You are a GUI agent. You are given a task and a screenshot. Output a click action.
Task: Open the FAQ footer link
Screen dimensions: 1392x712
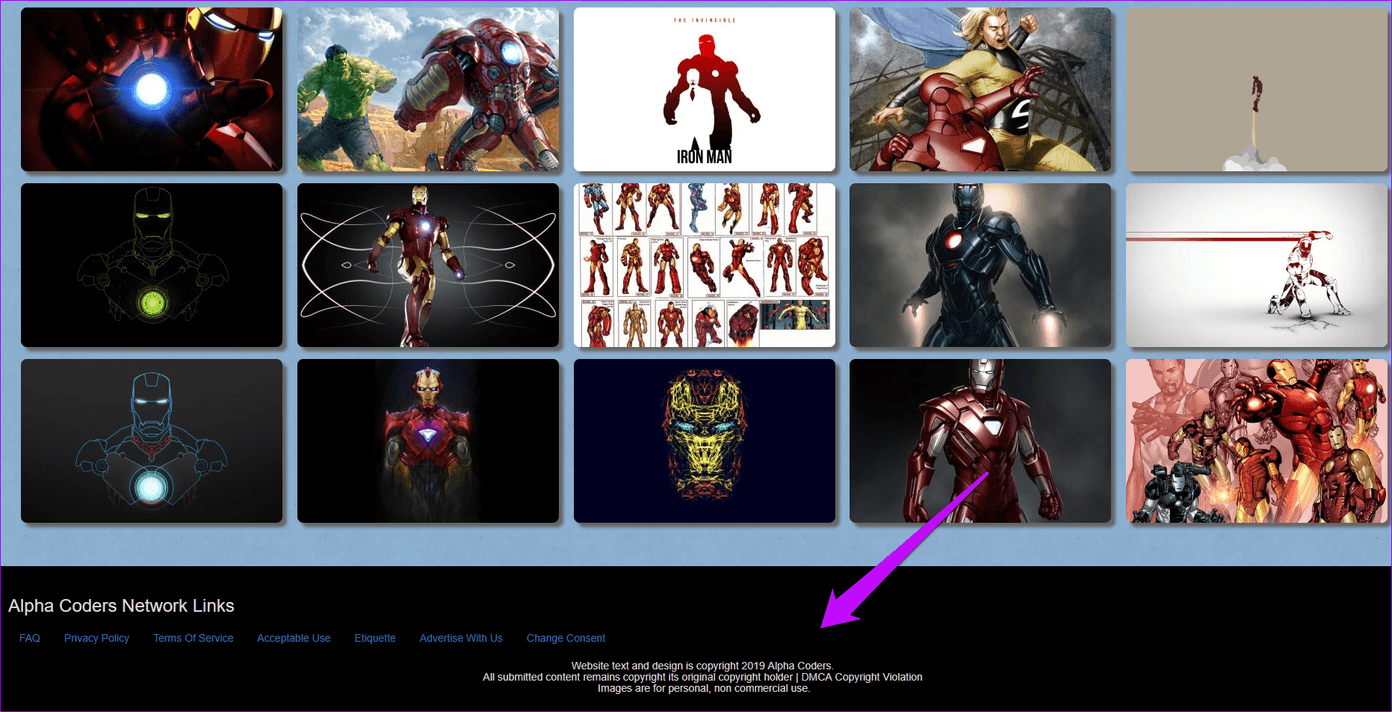[x=30, y=638]
